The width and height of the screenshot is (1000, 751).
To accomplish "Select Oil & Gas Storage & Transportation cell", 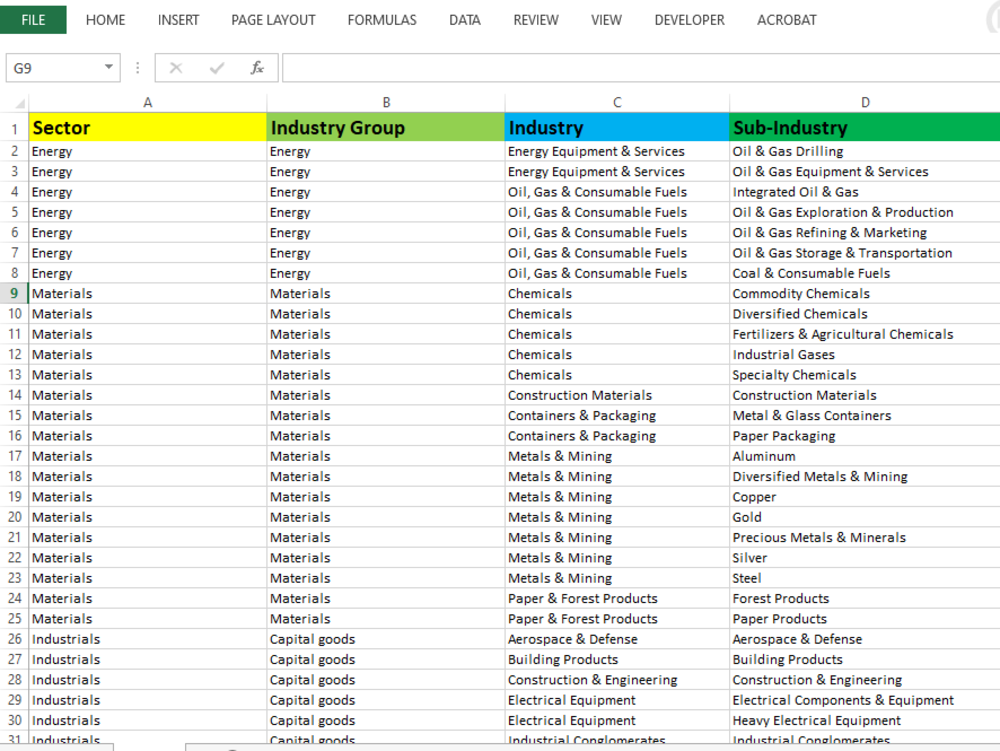I will click(865, 253).
